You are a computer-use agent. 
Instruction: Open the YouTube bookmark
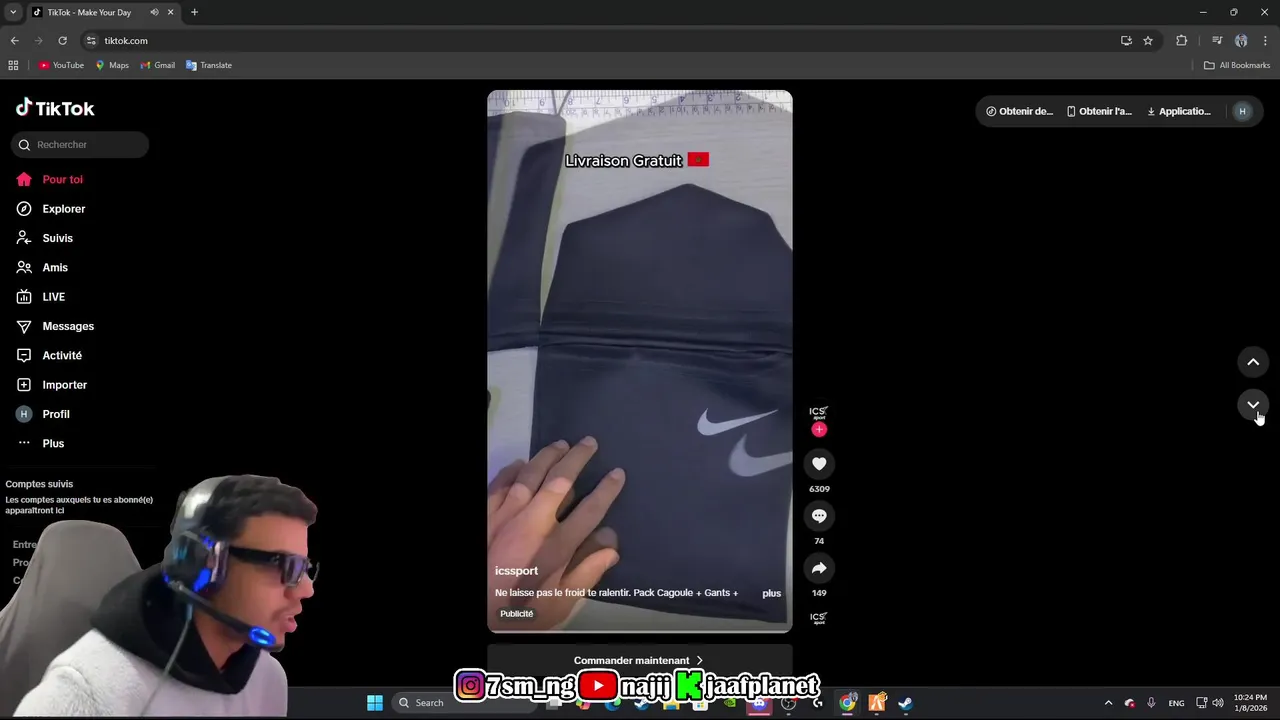click(61, 65)
